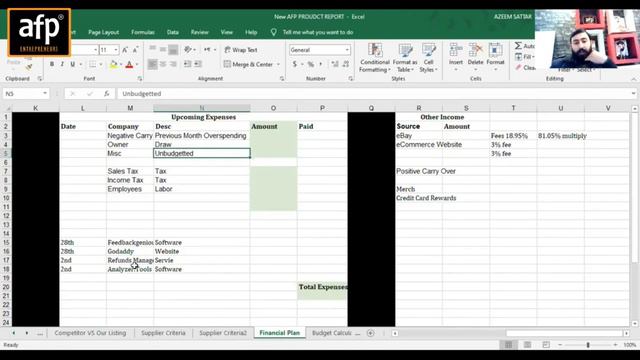Center text horizontally
Viewport: 640px width, 360px height.
(x=163, y=64)
